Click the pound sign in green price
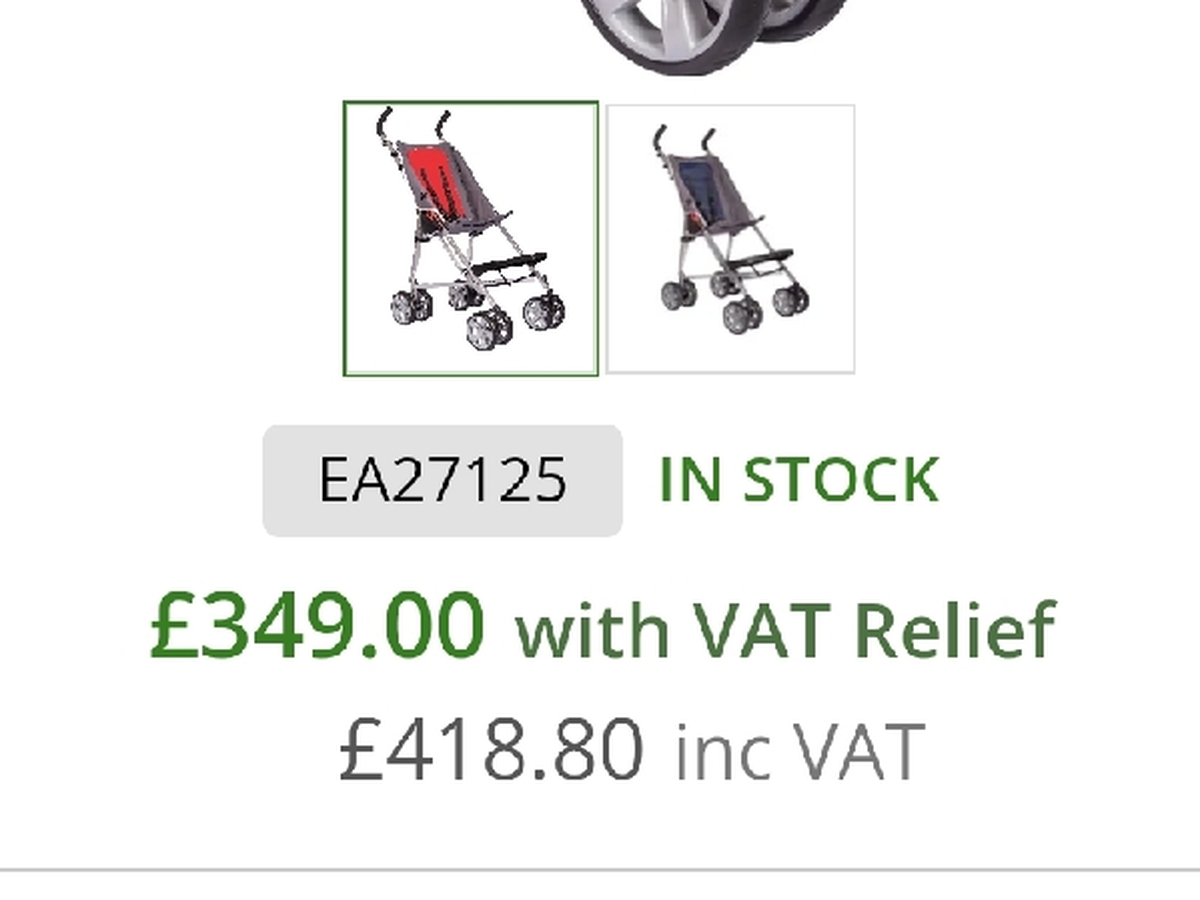This screenshot has width=1200, height=900. (170, 626)
